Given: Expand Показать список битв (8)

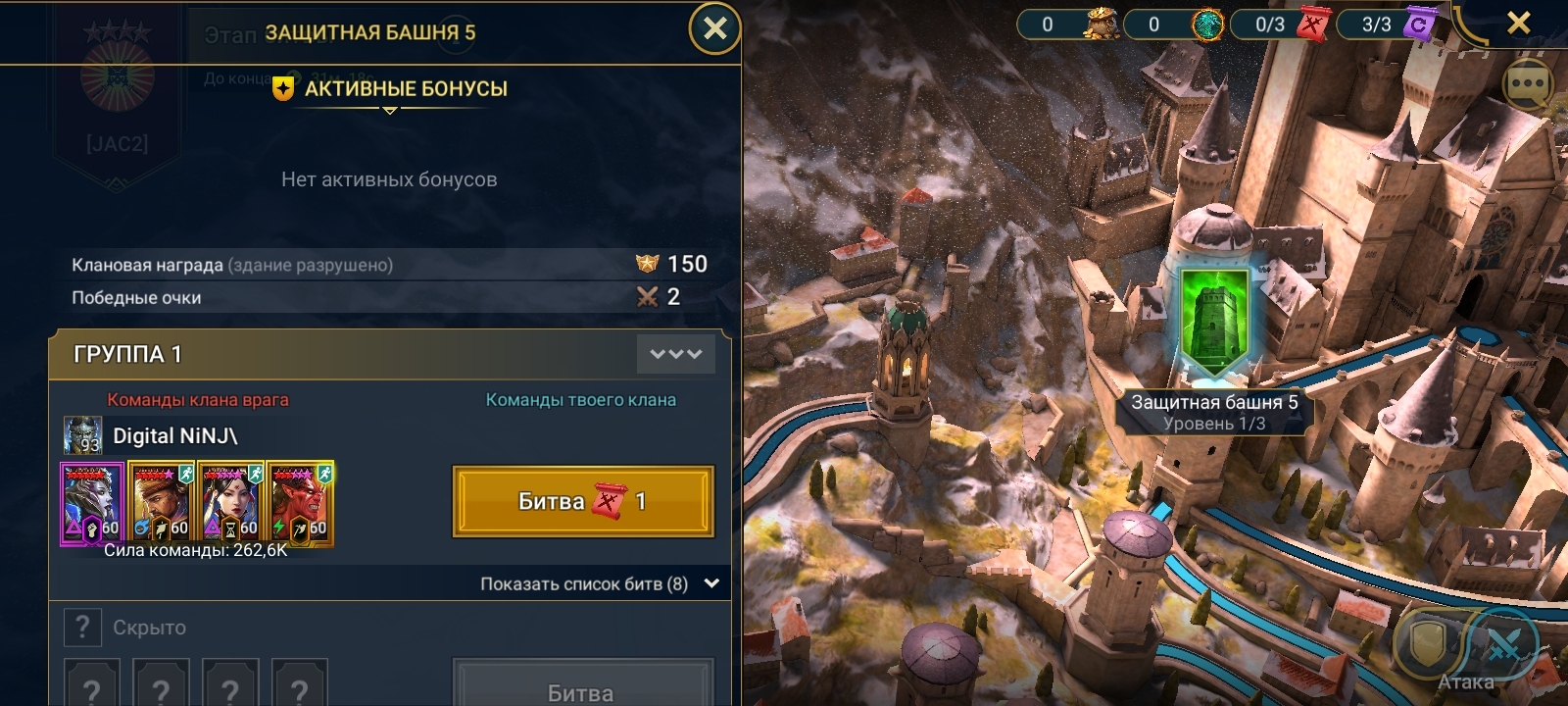Looking at the screenshot, I should [600, 583].
